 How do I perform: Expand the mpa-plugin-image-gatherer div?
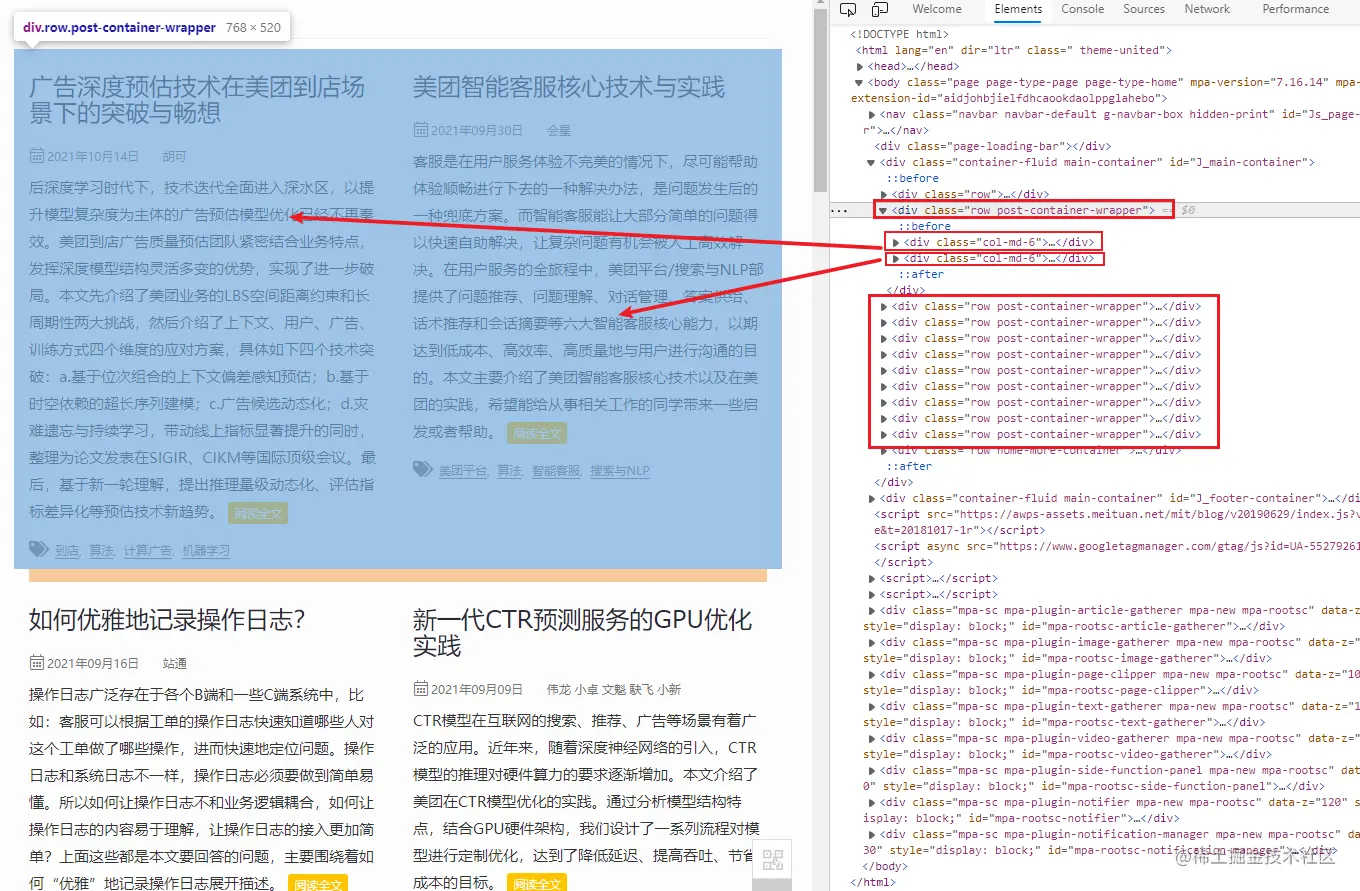(x=872, y=642)
